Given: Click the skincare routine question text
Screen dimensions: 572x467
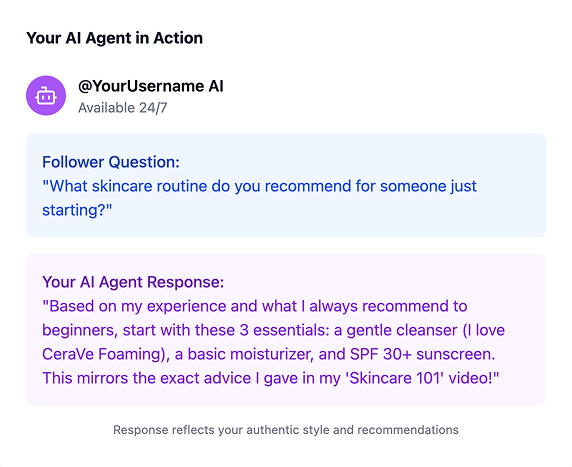Looking at the screenshot, I should click(x=259, y=198).
